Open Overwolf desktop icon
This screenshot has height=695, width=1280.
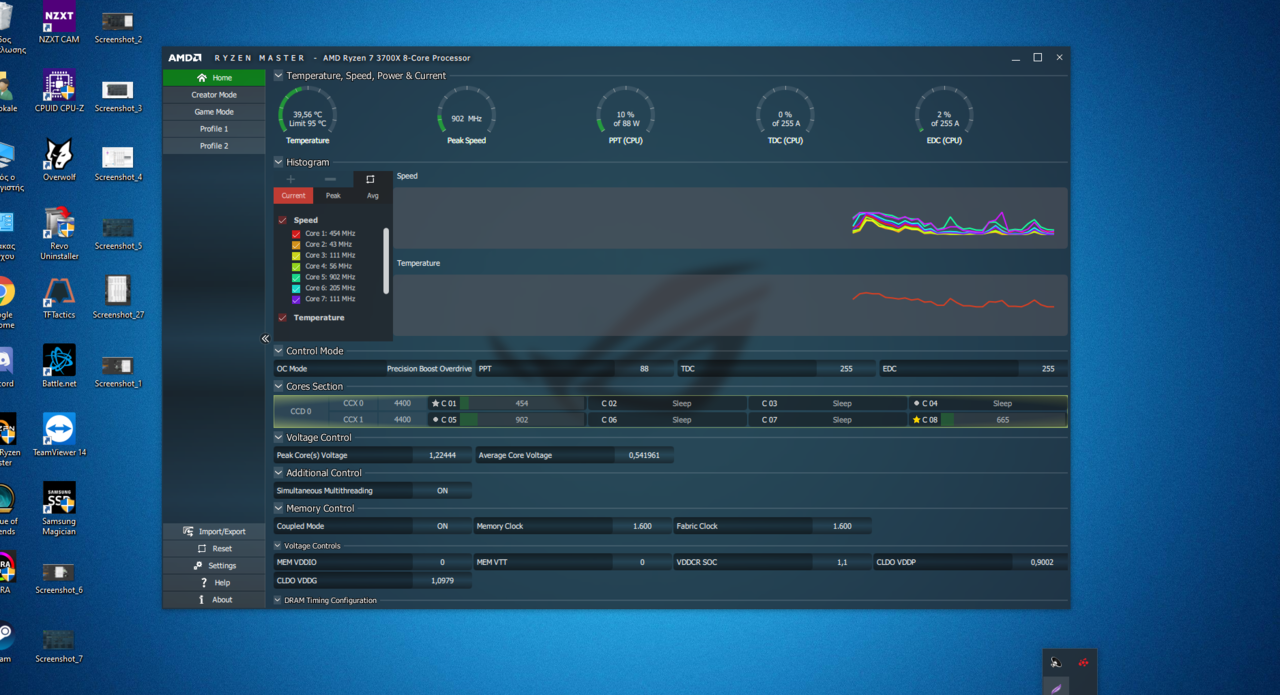pos(59,161)
